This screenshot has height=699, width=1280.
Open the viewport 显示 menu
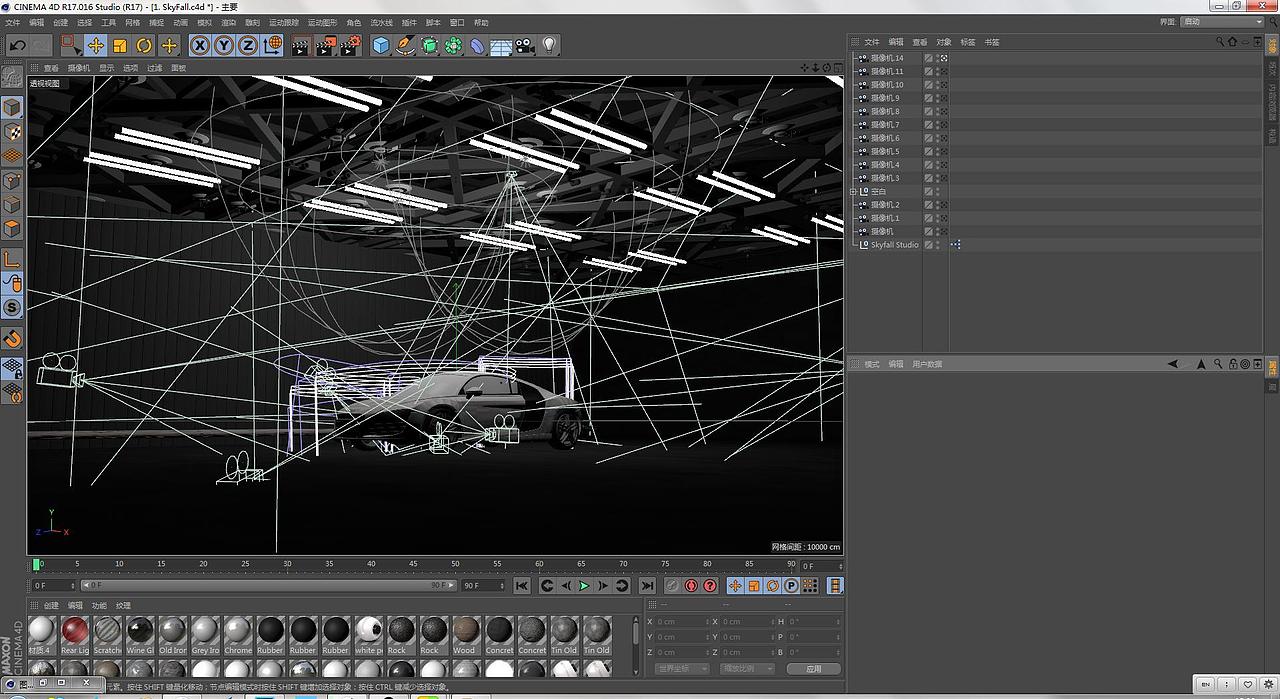[x=106, y=68]
